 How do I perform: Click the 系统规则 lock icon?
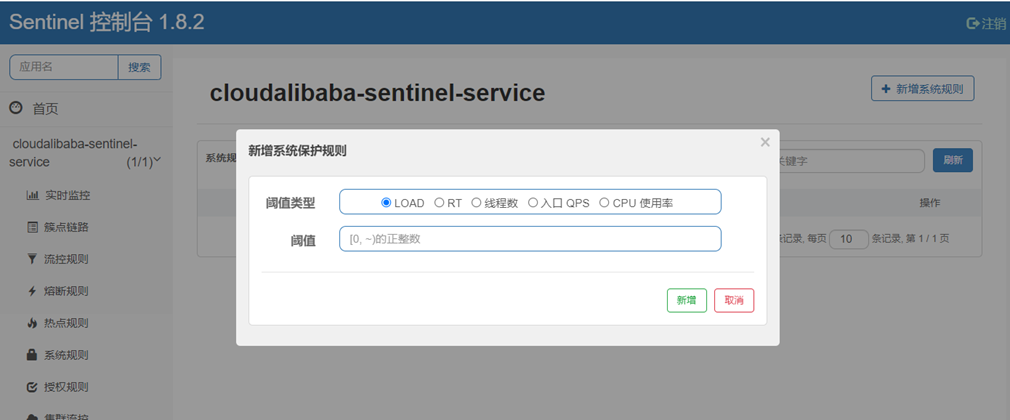(x=32, y=355)
